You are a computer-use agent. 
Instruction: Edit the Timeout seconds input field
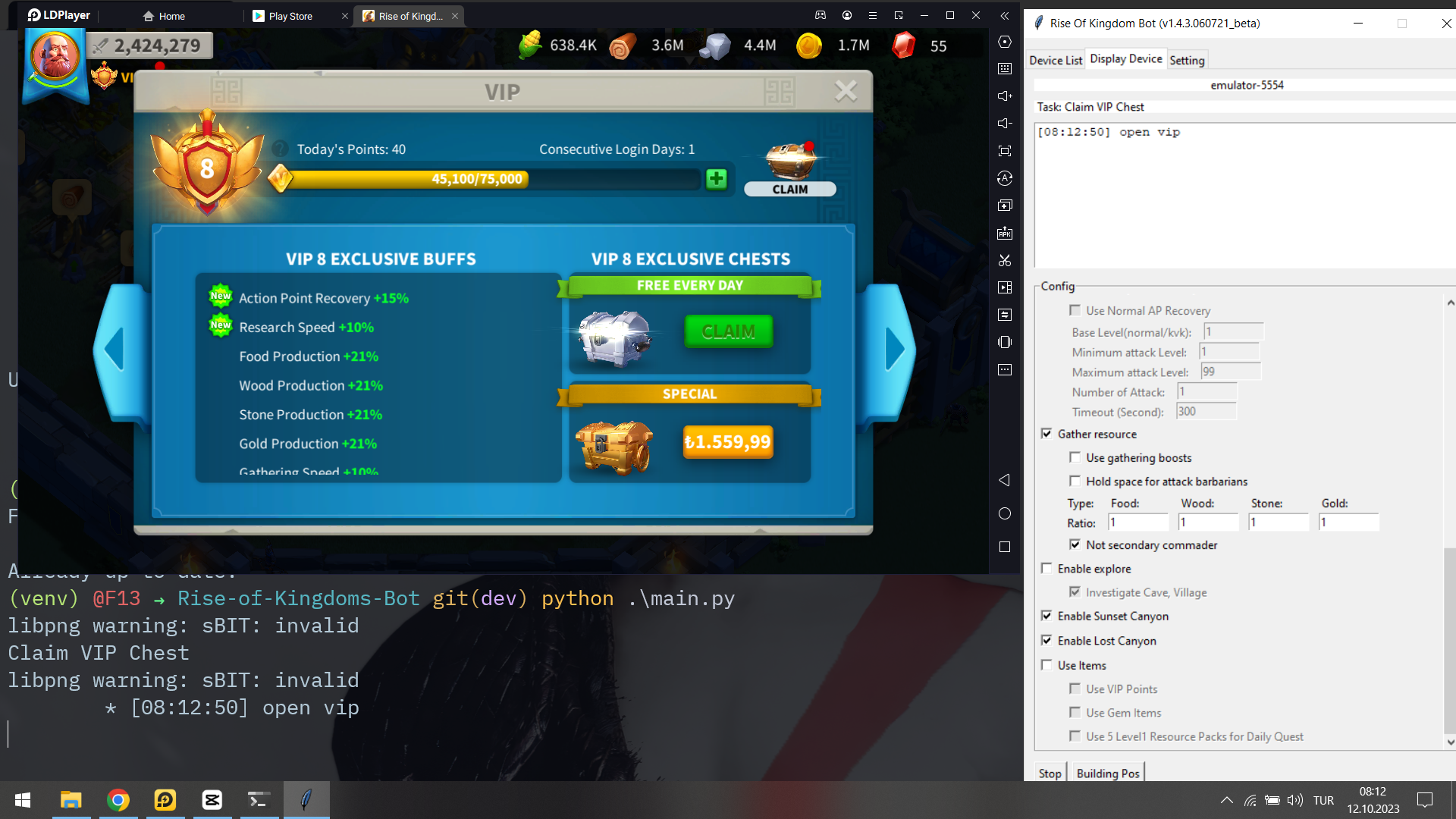point(1206,411)
